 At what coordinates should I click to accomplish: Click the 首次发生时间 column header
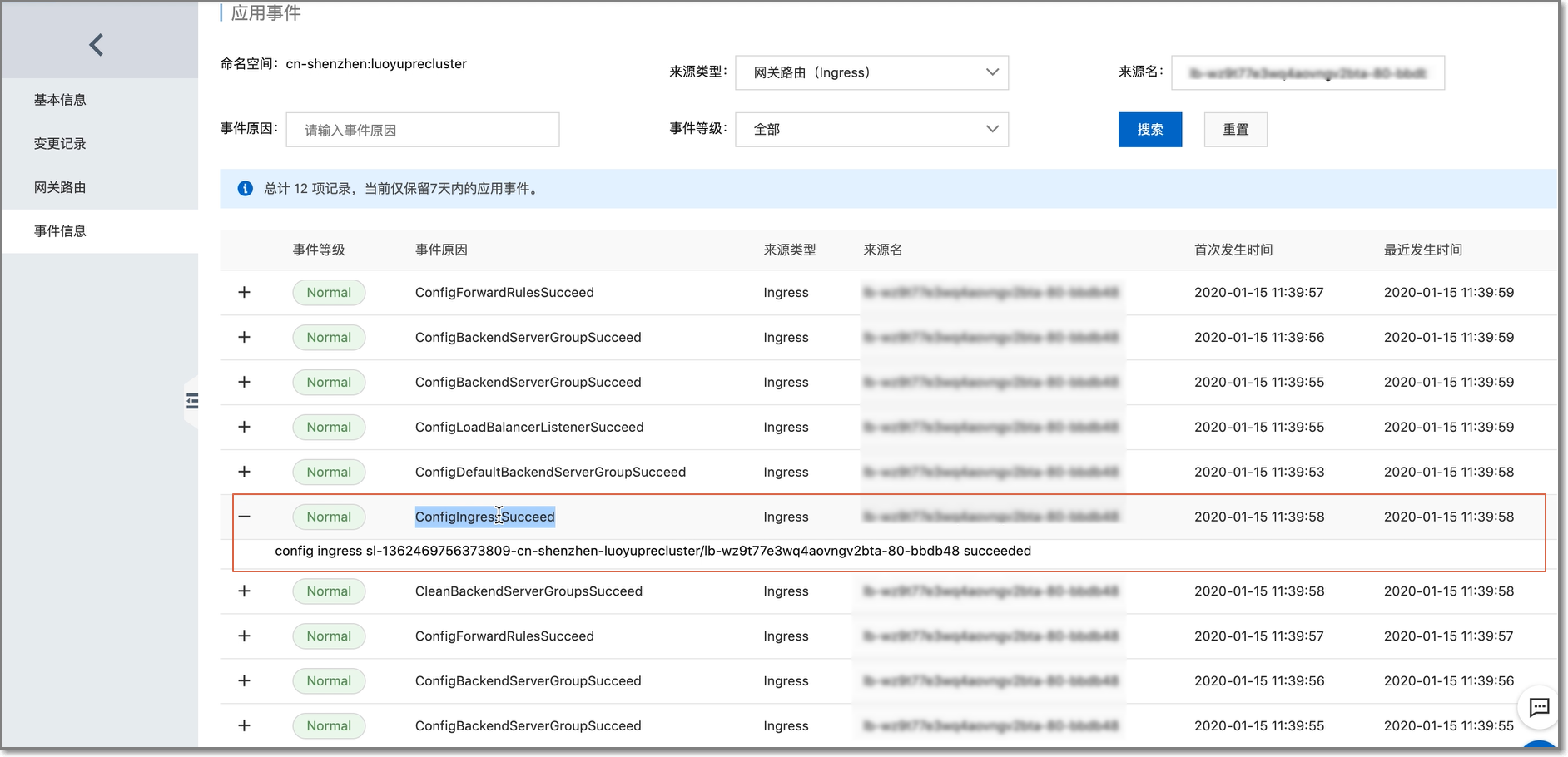[1233, 250]
